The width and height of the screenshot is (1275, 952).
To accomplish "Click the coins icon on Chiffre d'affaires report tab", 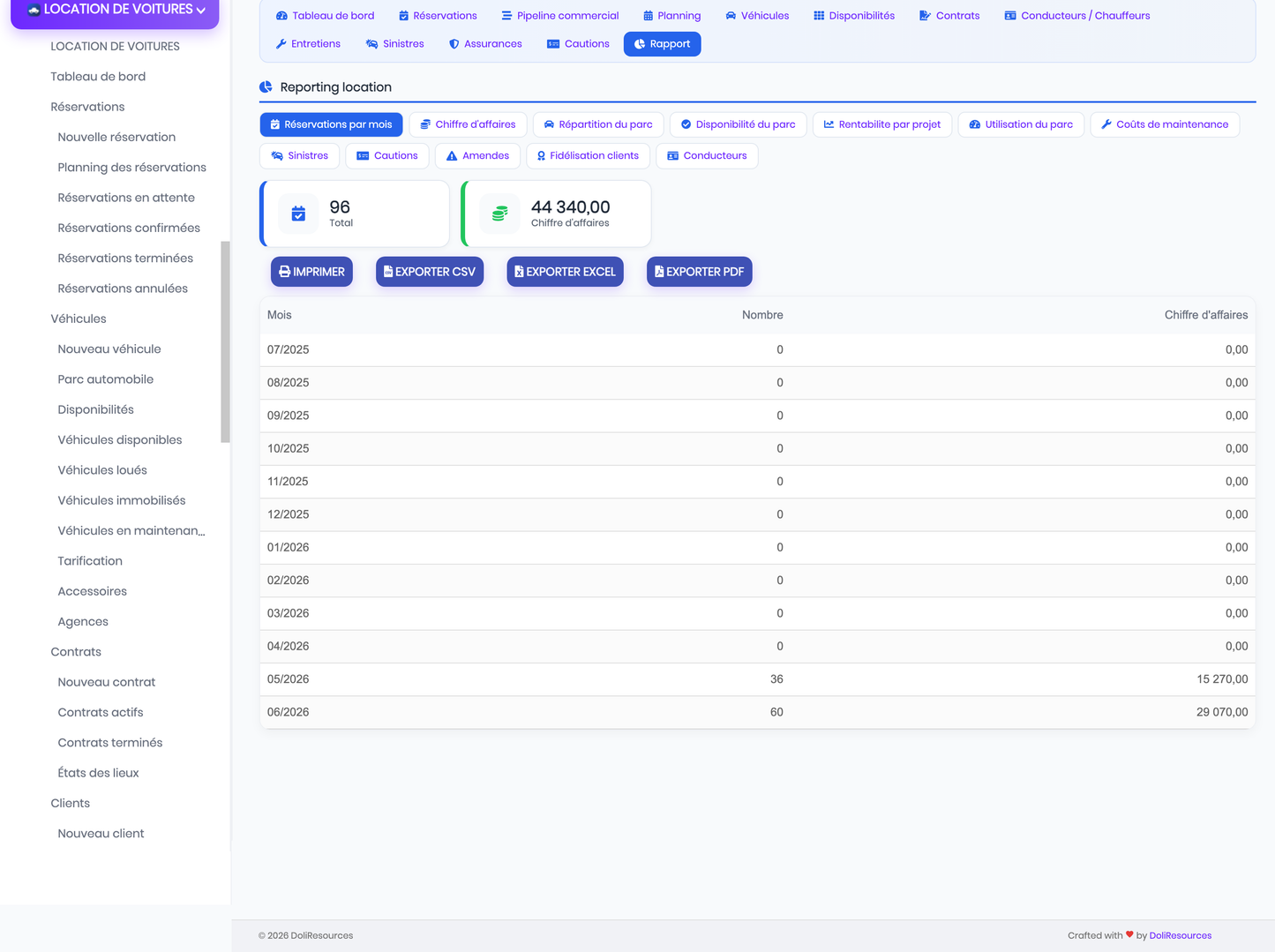I will click(x=425, y=124).
